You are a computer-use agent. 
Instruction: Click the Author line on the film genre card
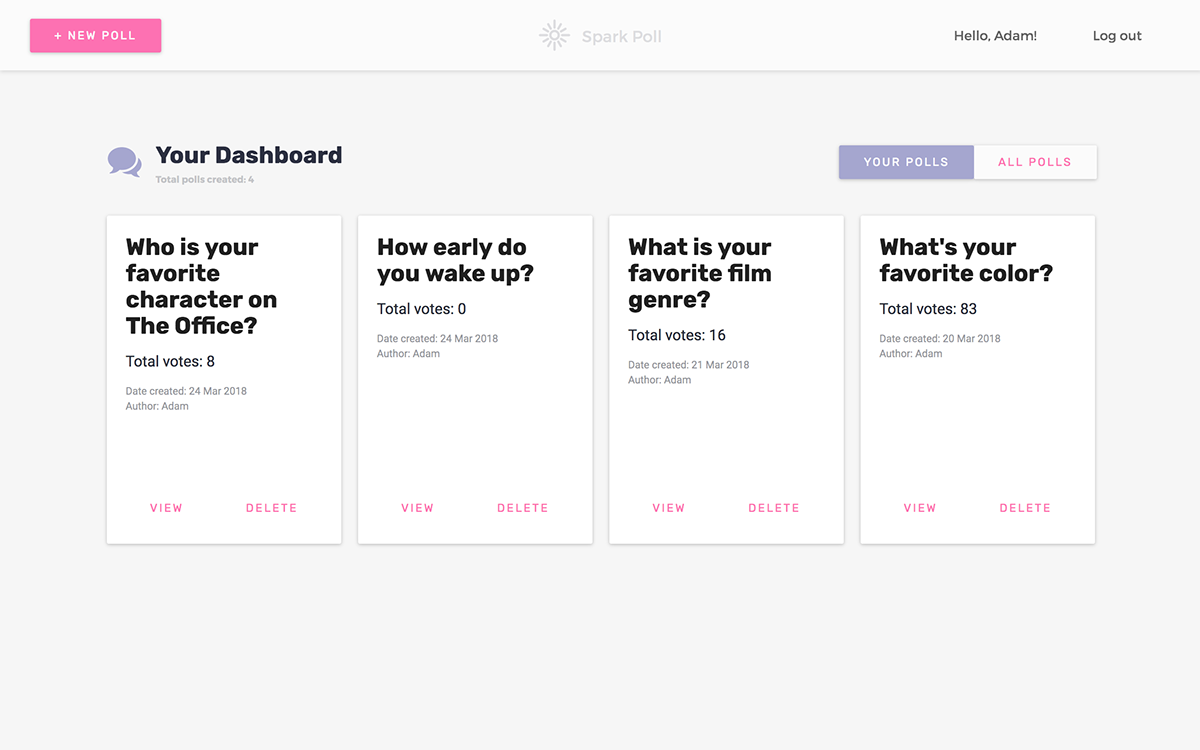point(660,380)
